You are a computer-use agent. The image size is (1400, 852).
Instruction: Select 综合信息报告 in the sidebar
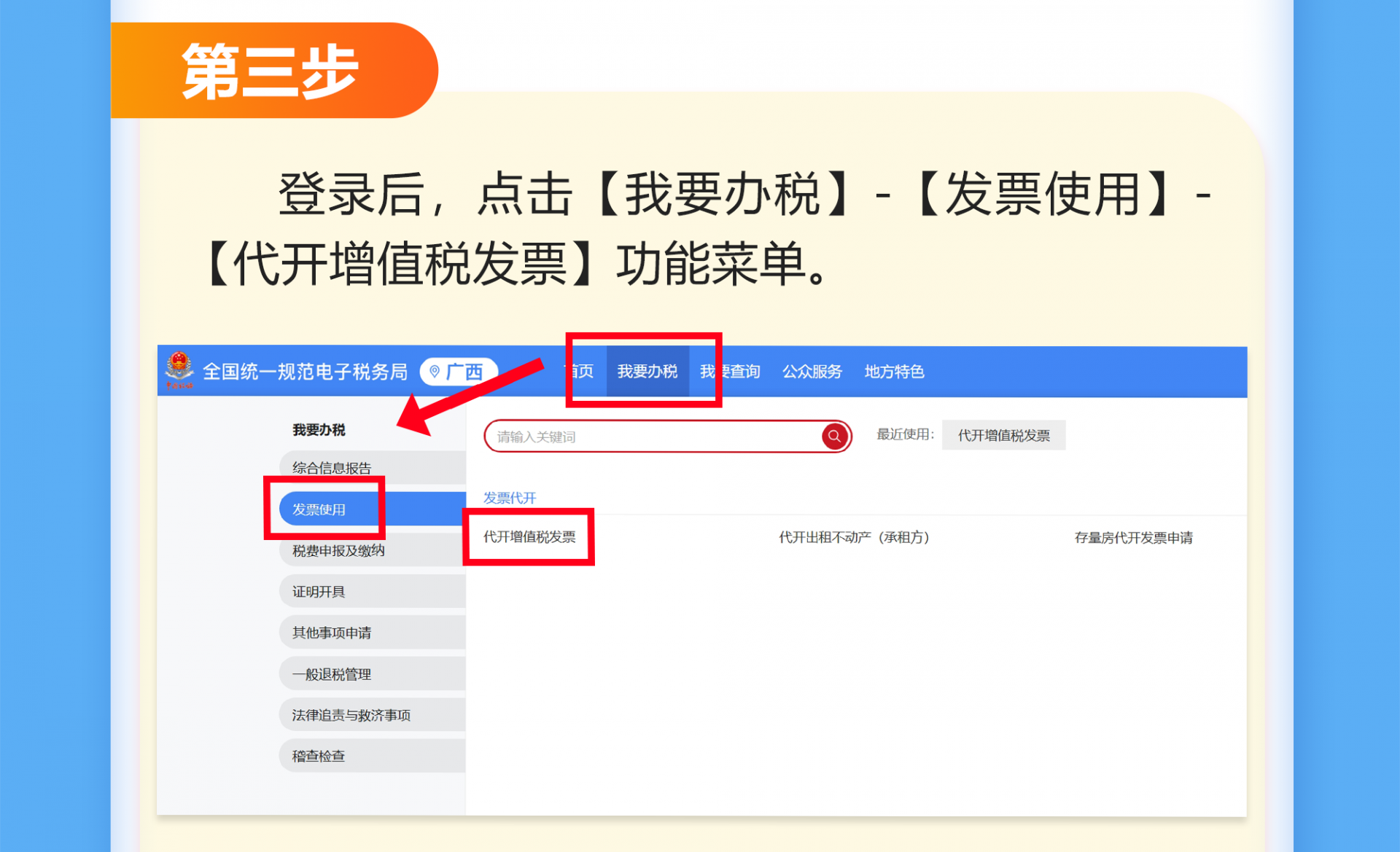[332, 467]
